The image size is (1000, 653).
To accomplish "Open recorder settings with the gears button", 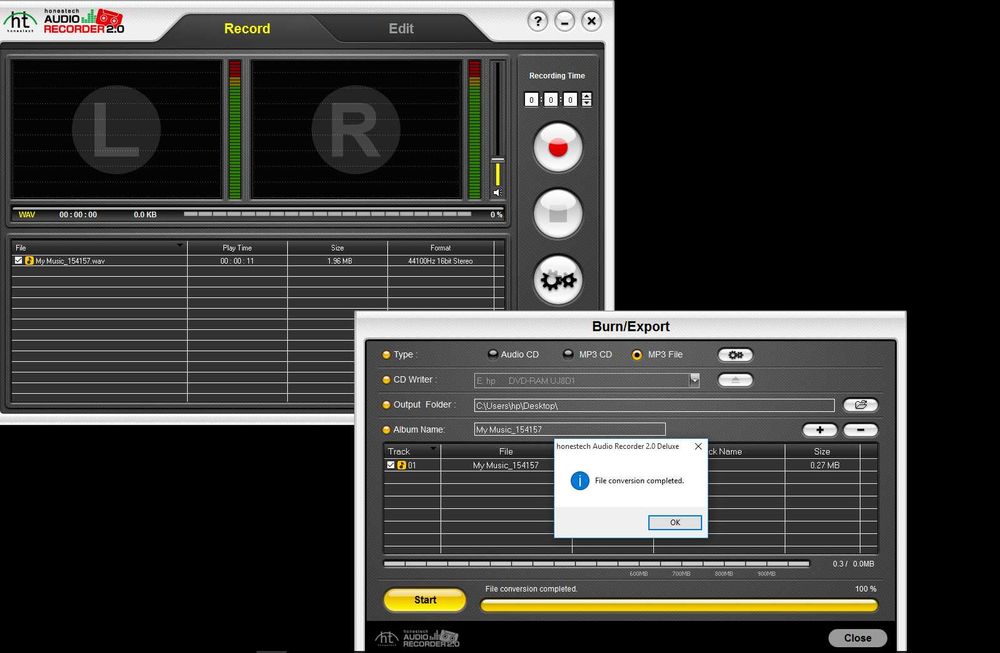I will pos(557,280).
